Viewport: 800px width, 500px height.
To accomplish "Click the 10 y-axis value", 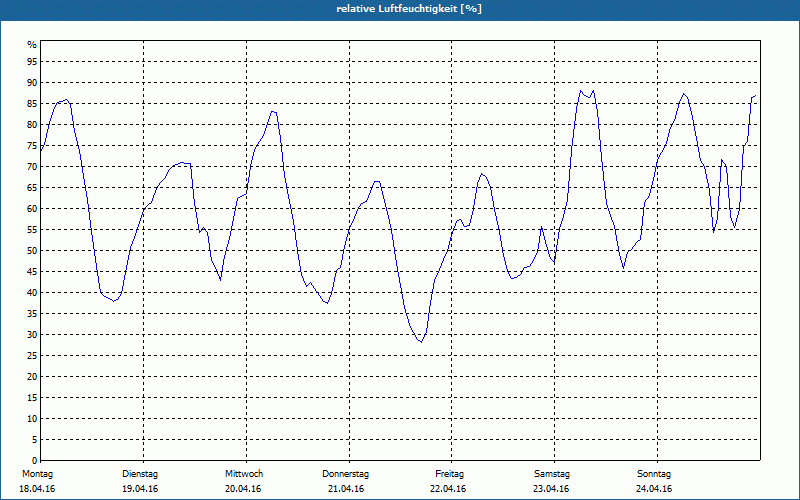I will pyautogui.click(x=32, y=419).
